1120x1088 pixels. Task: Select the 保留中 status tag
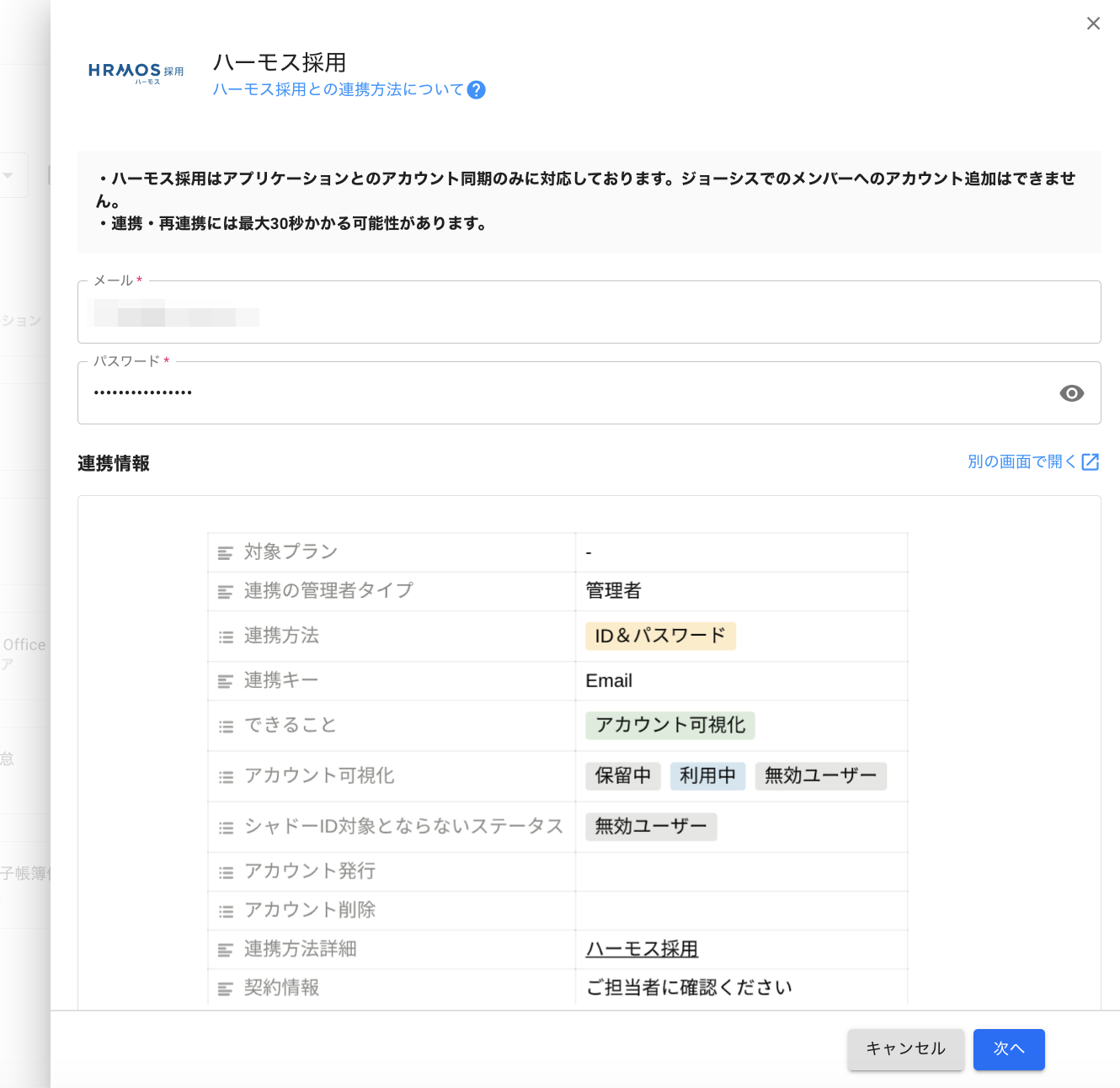coord(622,776)
